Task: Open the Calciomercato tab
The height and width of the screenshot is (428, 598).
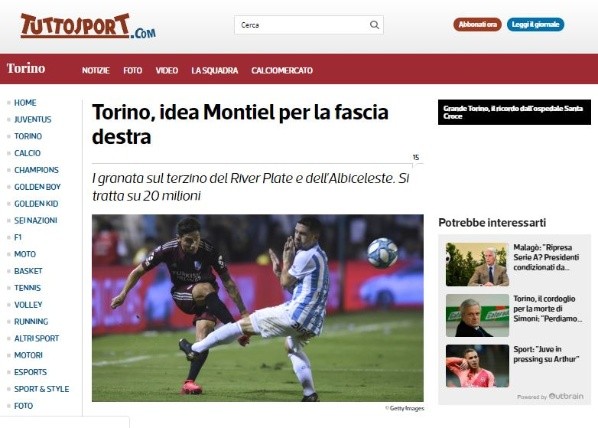Action: (282, 71)
